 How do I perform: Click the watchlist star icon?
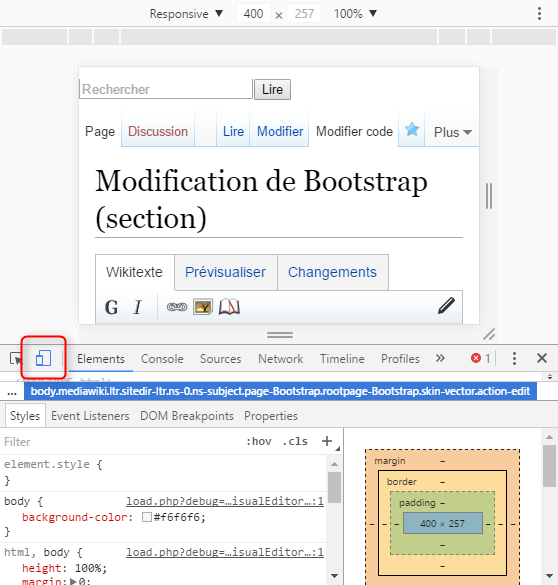click(412, 129)
